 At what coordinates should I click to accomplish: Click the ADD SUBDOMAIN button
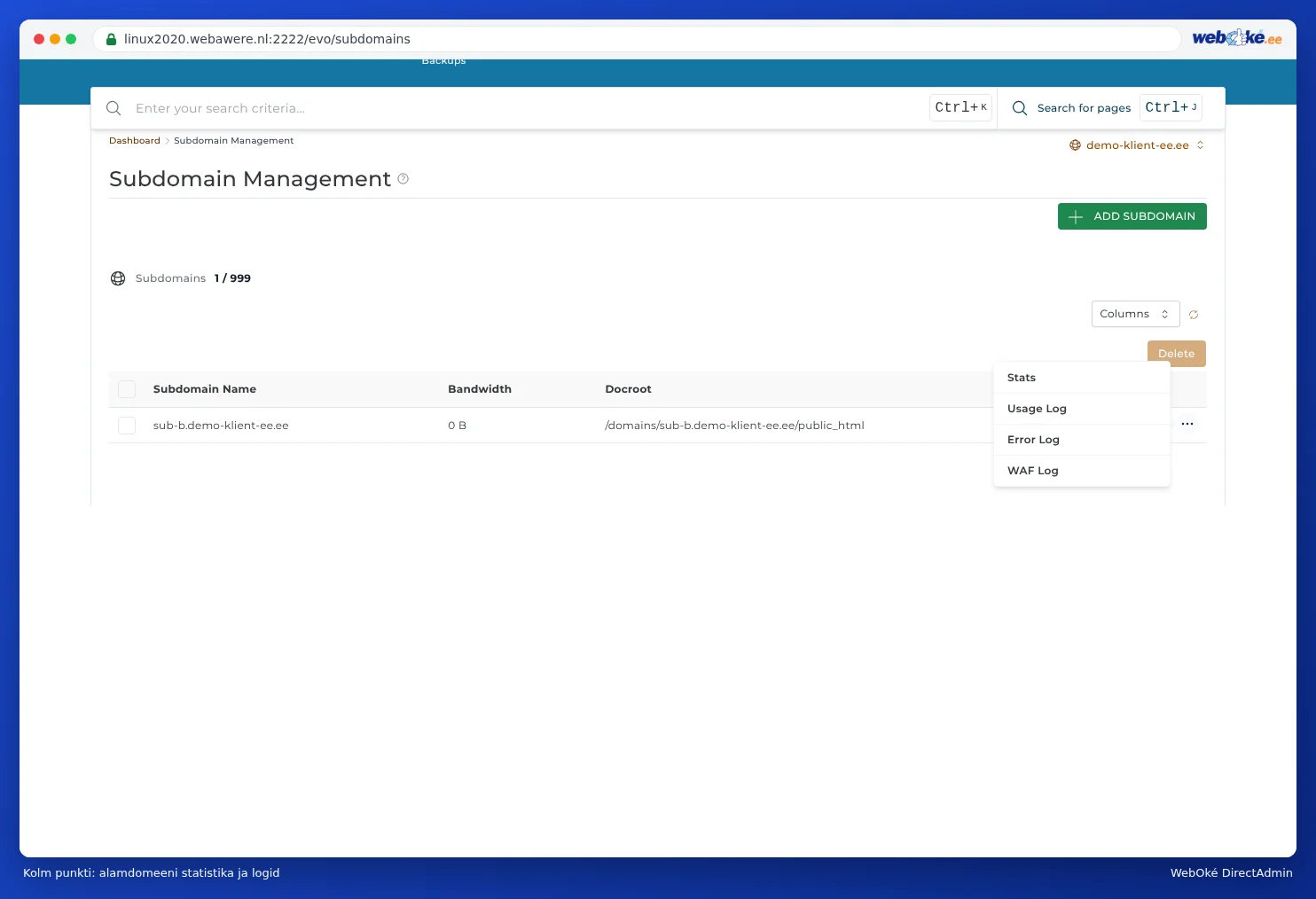[x=1132, y=216]
